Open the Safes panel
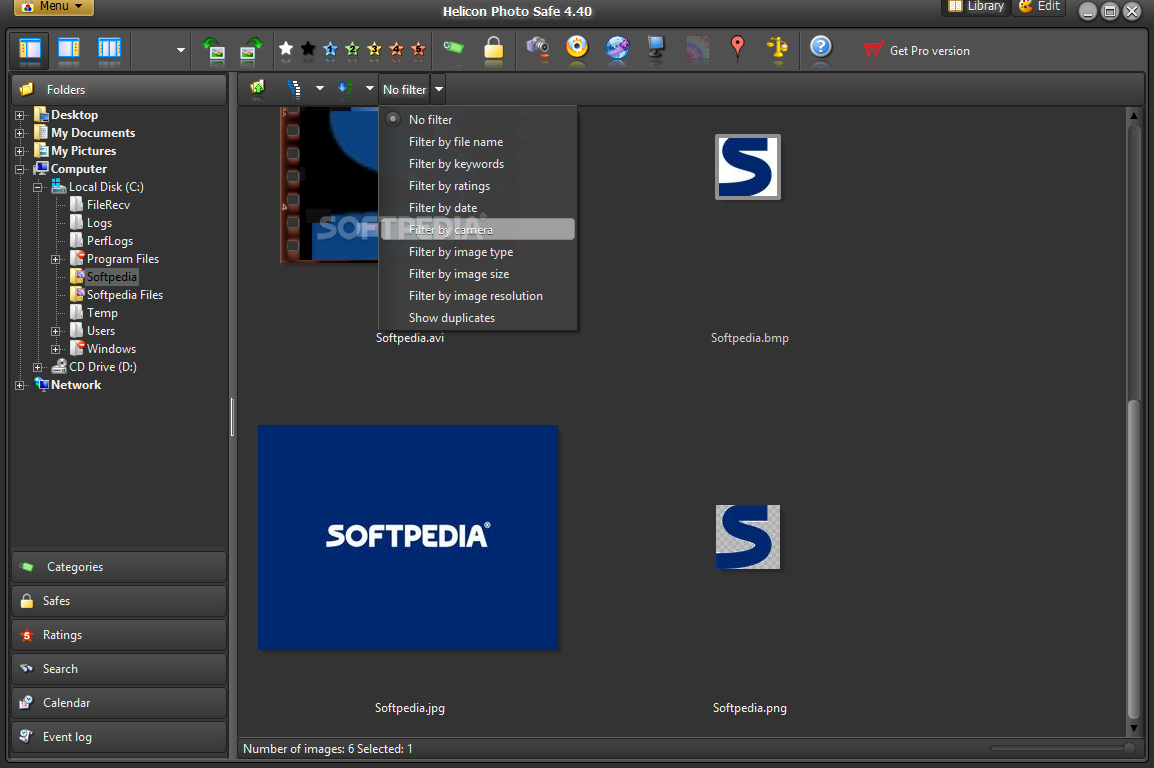This screenshot has height=768, width=1154. pos(118,601)
